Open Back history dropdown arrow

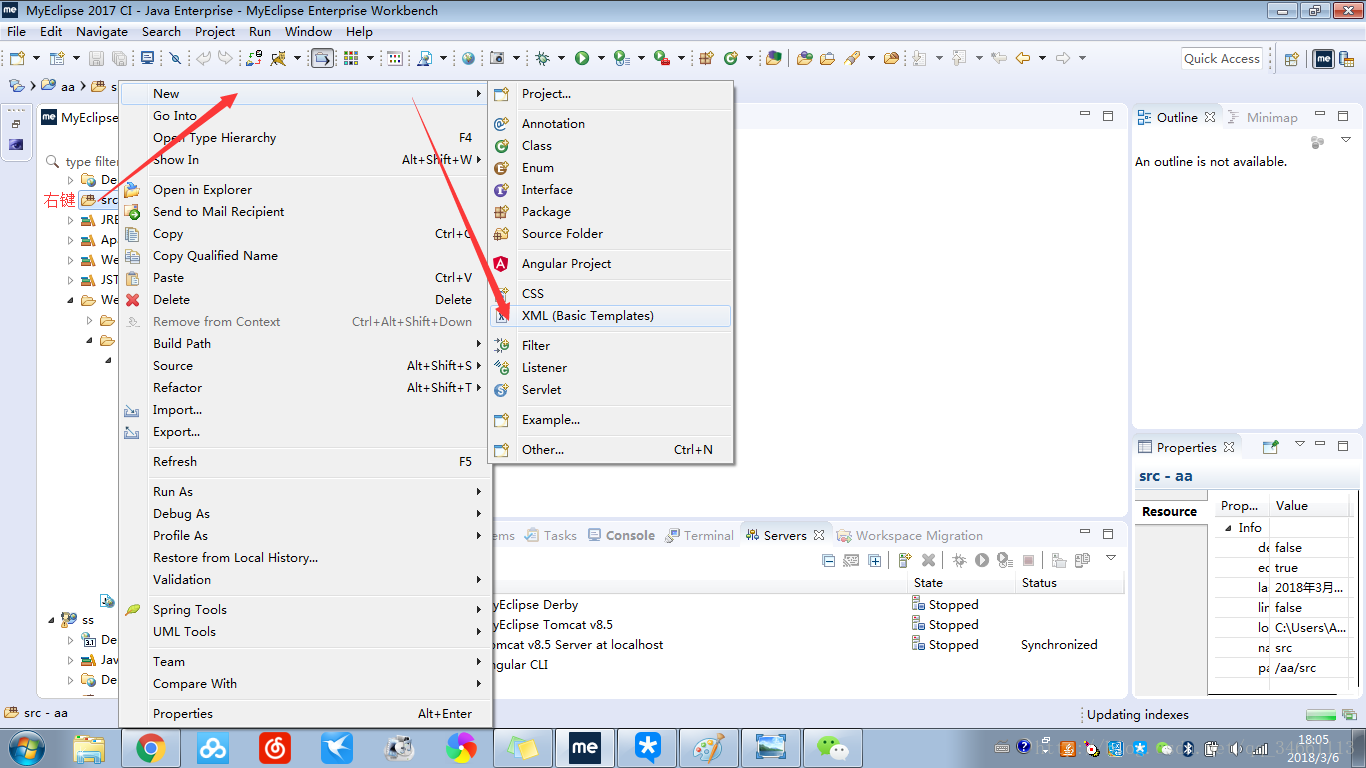[1042, 58]
